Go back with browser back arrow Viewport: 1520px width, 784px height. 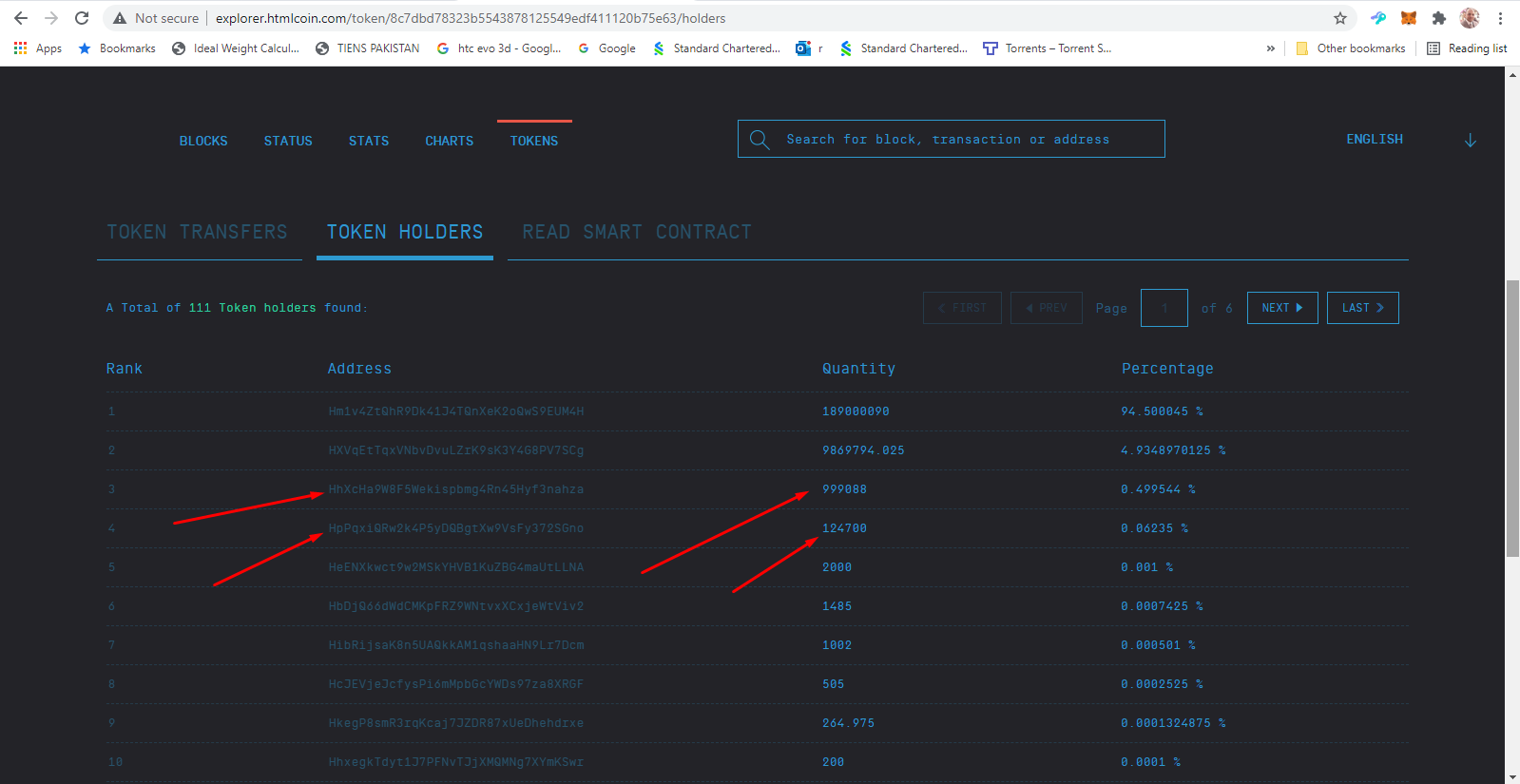click(21, 18)
